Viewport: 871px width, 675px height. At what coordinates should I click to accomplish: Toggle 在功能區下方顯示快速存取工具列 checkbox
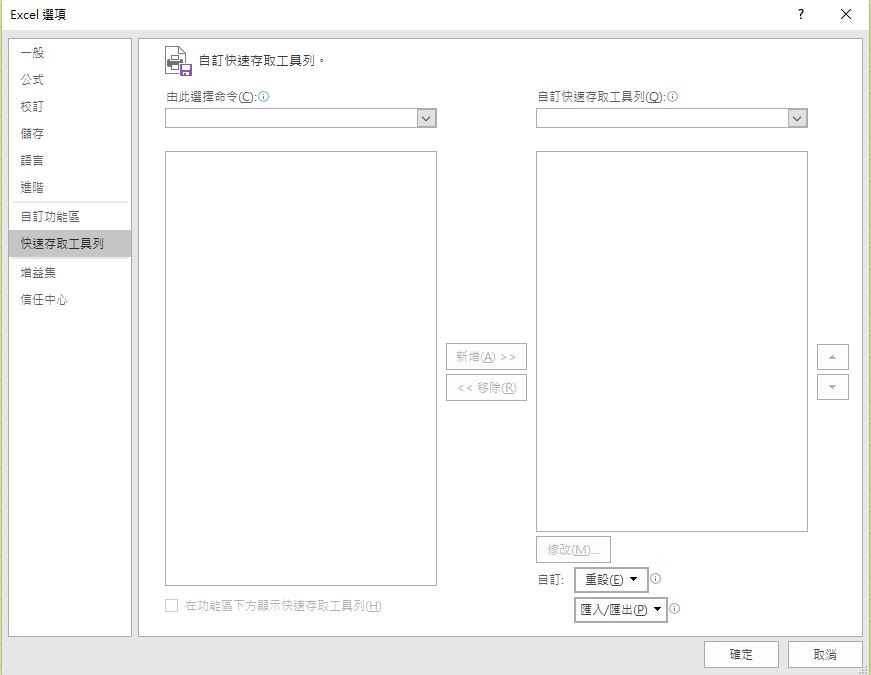(x=172, y=606)
